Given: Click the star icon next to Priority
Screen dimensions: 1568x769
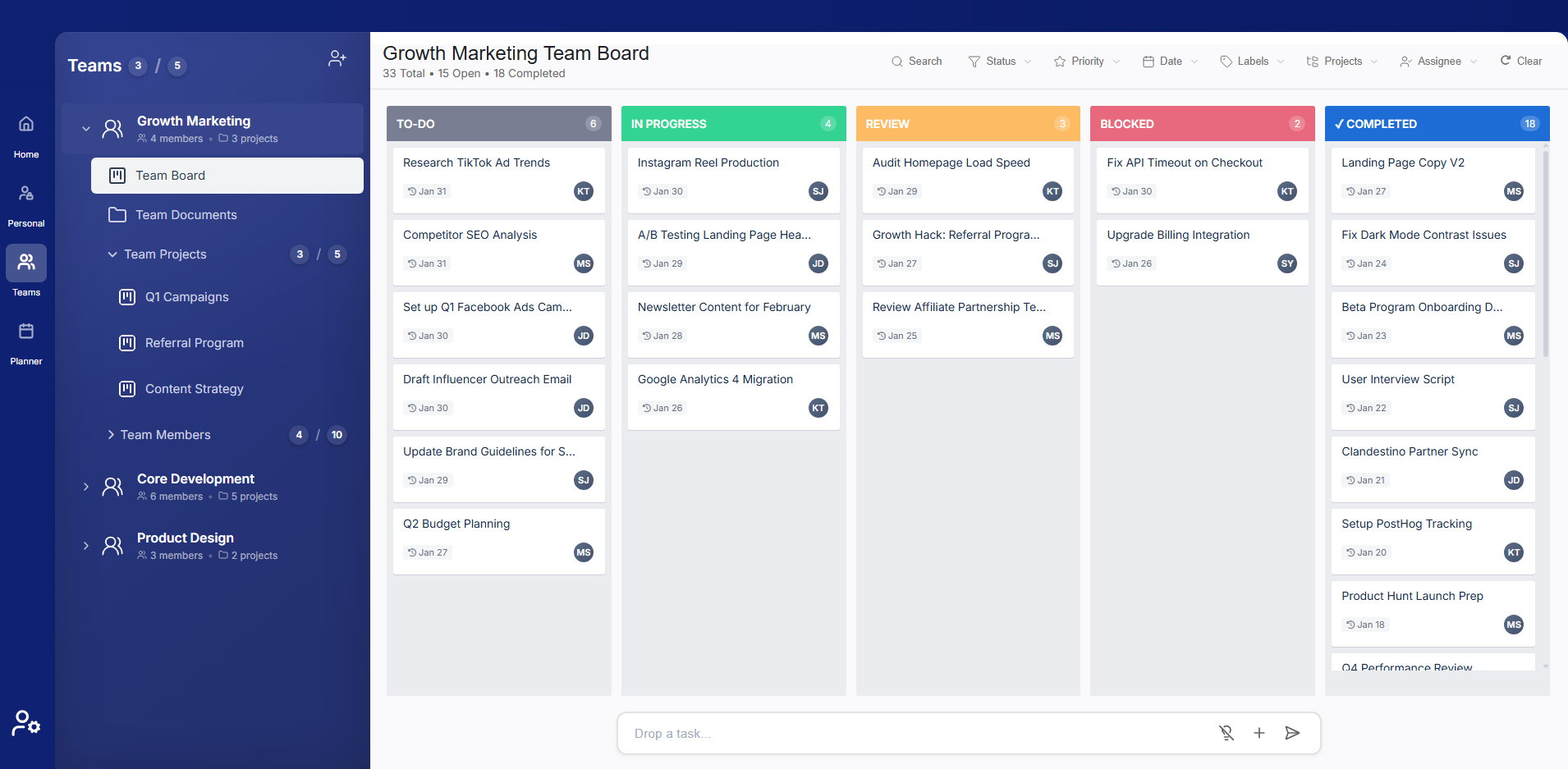Looking at the screenshot, I should [1059, 61].
